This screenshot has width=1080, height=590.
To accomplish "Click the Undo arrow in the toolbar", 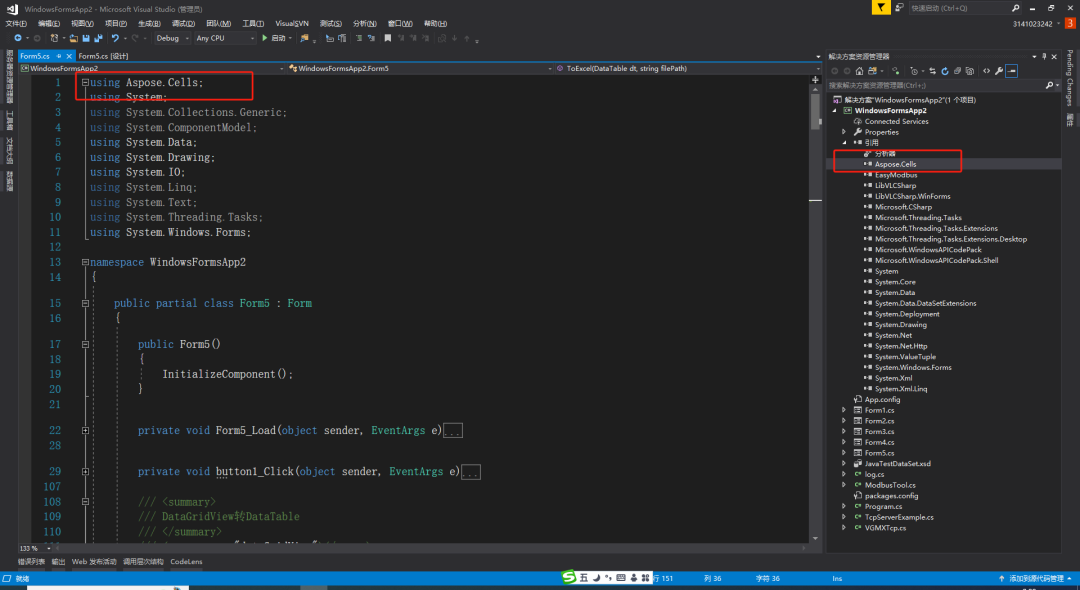I will click(x=116, y=38).
